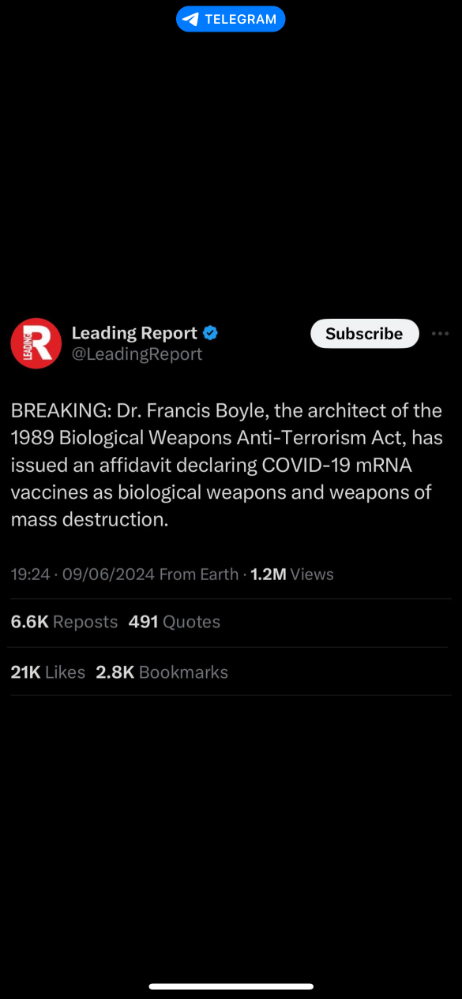The image size is (462, 999).
Task: Tap the 19:24 post time
Action: pyautogui.click(x=30, y=575)
